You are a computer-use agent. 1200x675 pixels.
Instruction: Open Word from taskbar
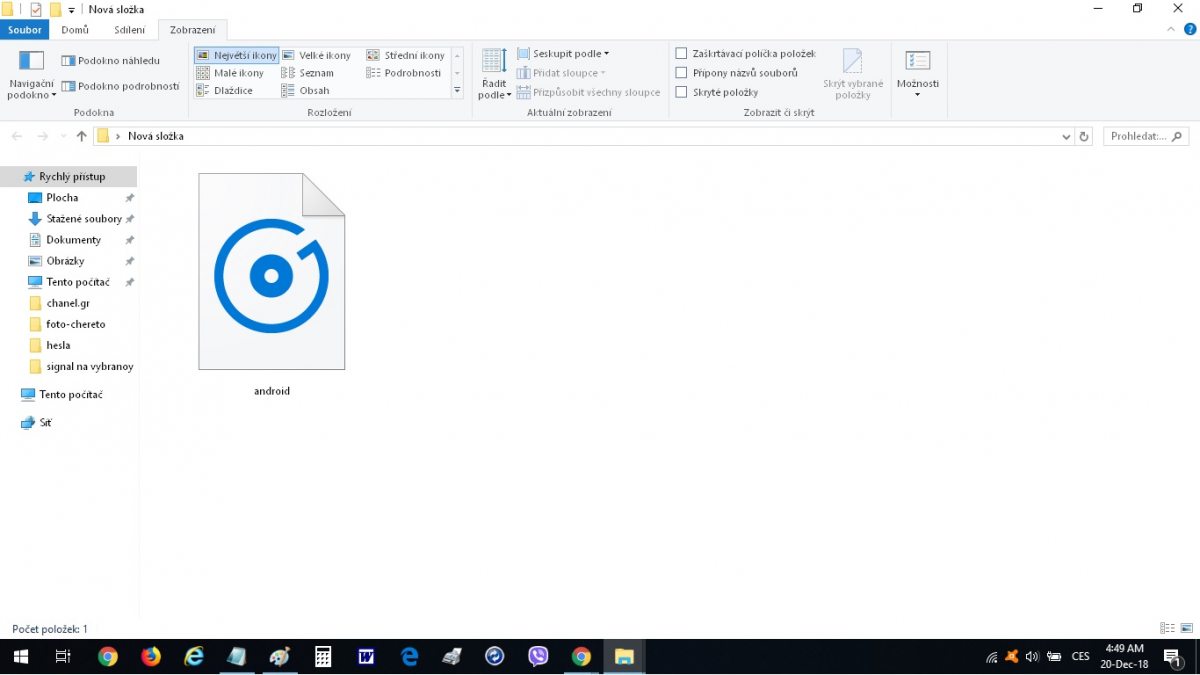tap(366, 657)
